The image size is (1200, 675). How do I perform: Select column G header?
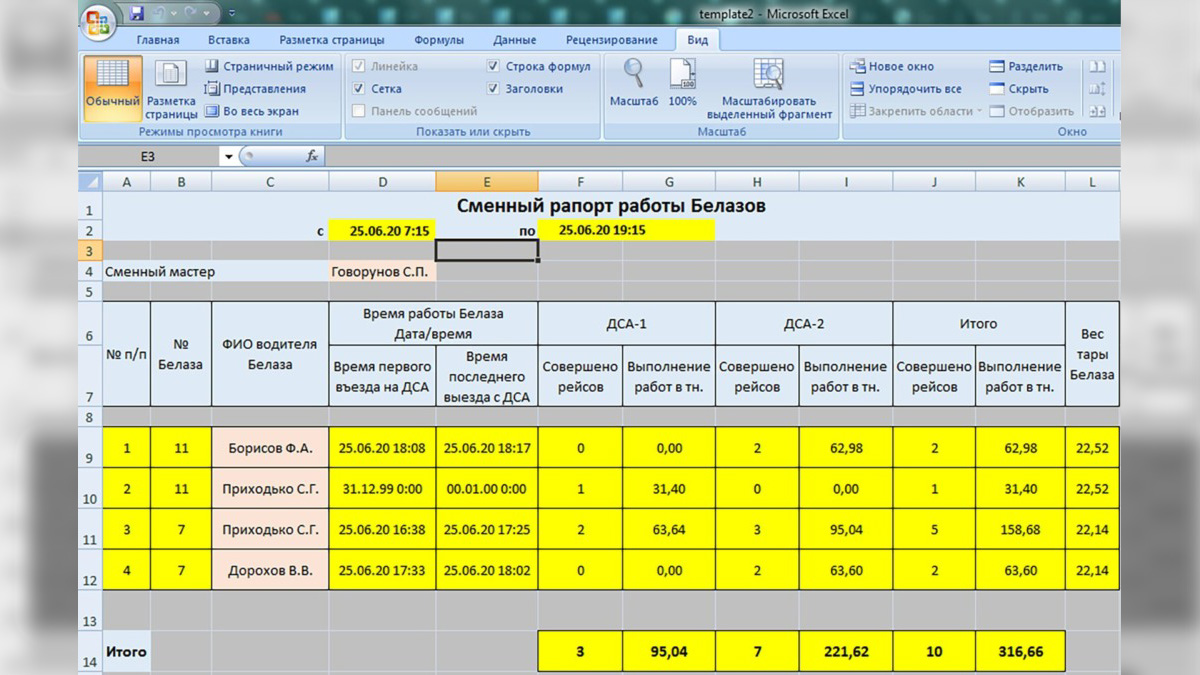click(668, 181)
